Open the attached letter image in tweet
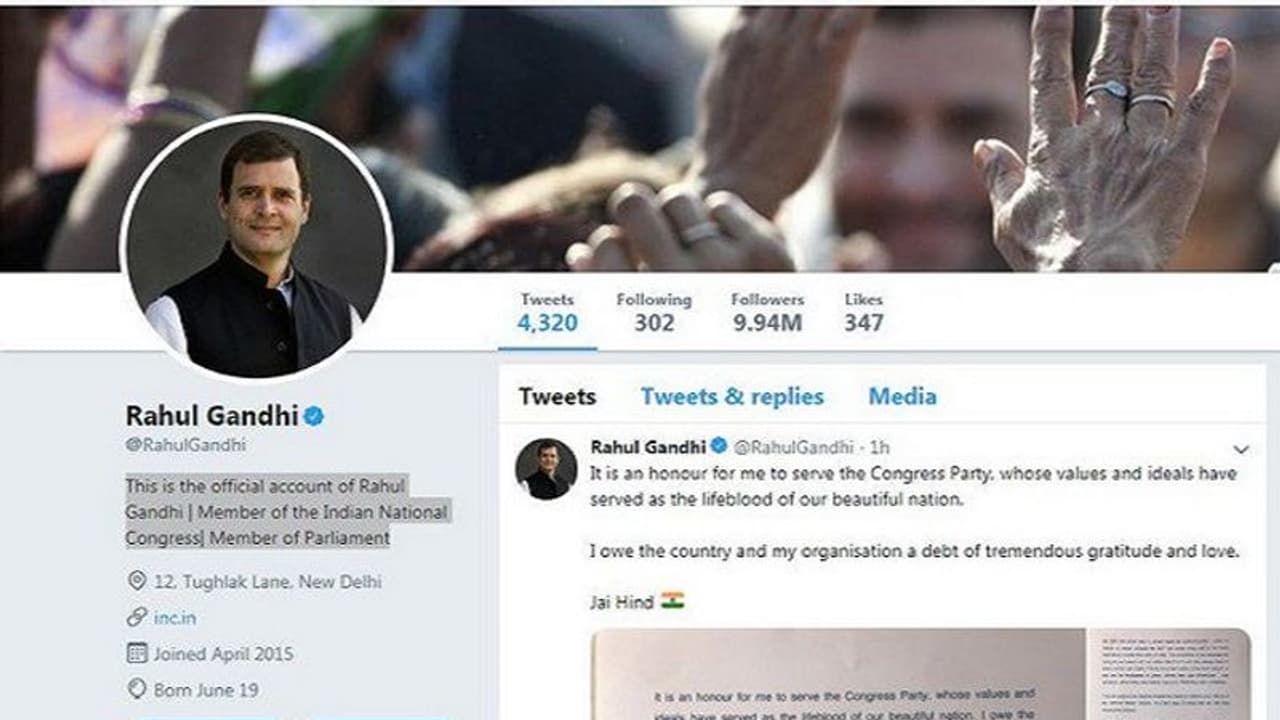The image size is (1280, 720). click(x=920, y=673)
